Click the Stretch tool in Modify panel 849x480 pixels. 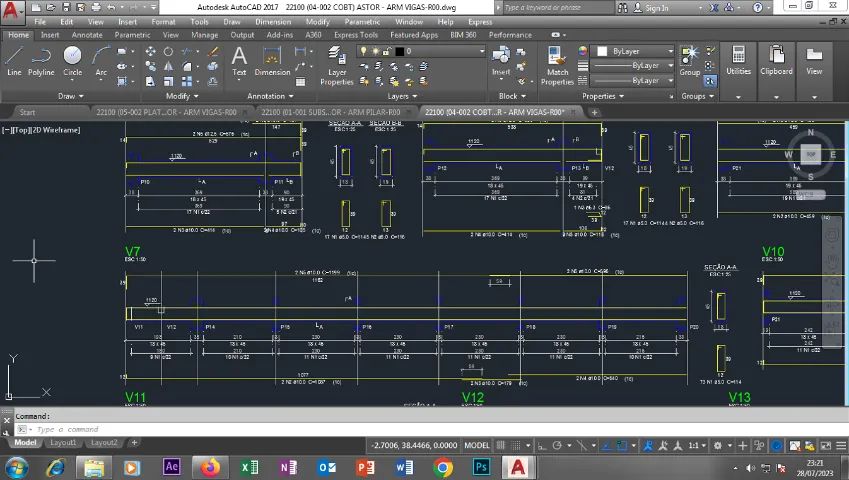pos(151,81)
